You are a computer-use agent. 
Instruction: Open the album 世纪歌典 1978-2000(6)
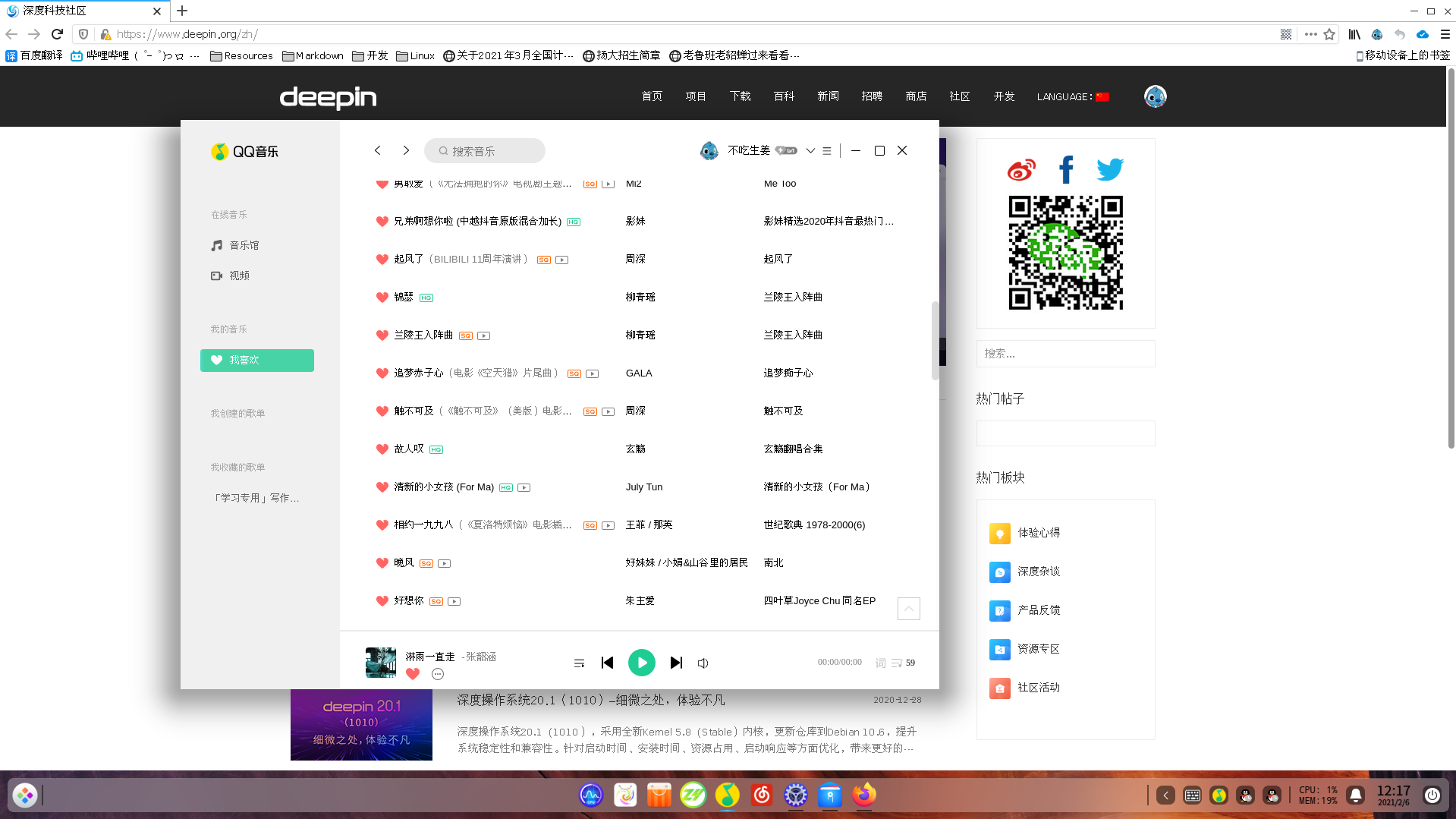(x=814, y=524)
